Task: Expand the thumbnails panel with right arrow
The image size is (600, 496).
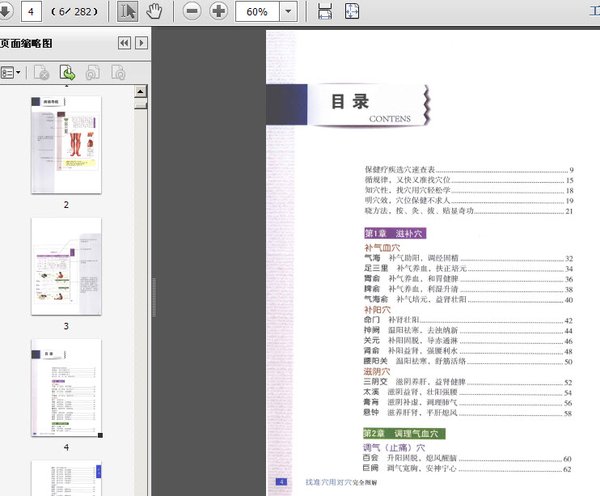Action: pyautogui.click(x=141, y=43)
